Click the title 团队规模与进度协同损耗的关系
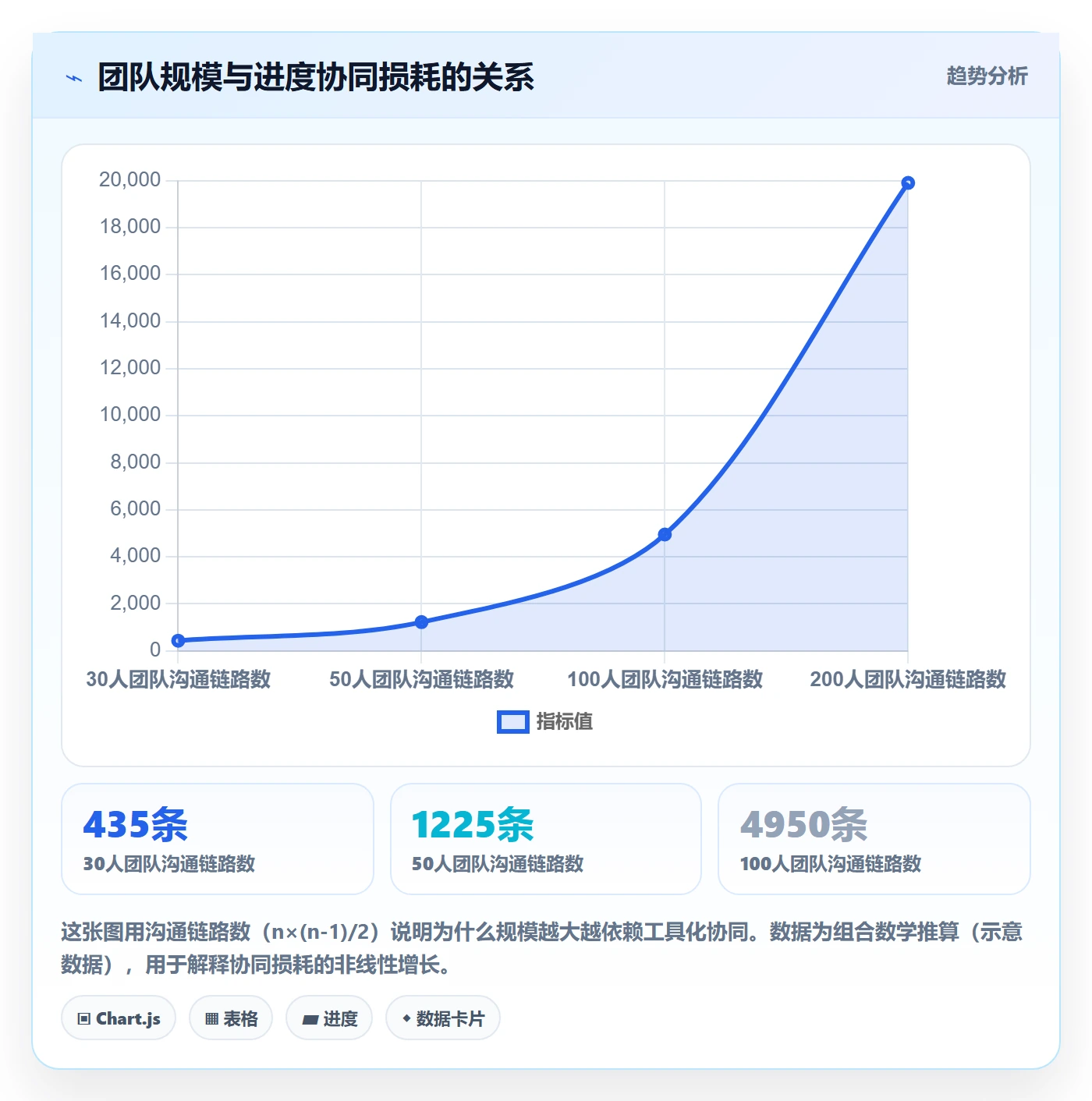 [315, 77]
